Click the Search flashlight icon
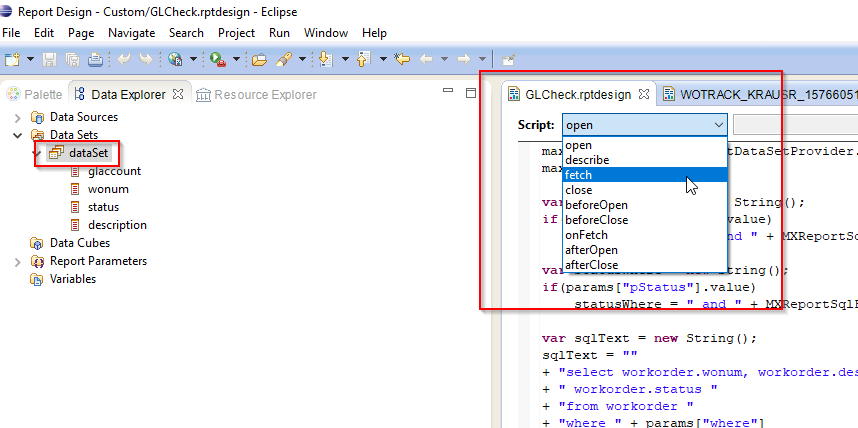 (284, 59)
